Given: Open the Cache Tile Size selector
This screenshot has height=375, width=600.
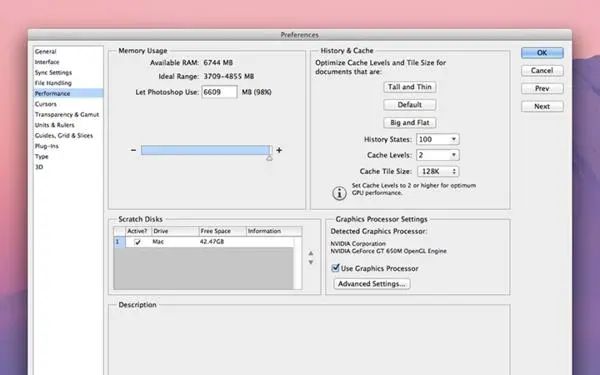Looking at the screenshot, I should pos(438,171).
